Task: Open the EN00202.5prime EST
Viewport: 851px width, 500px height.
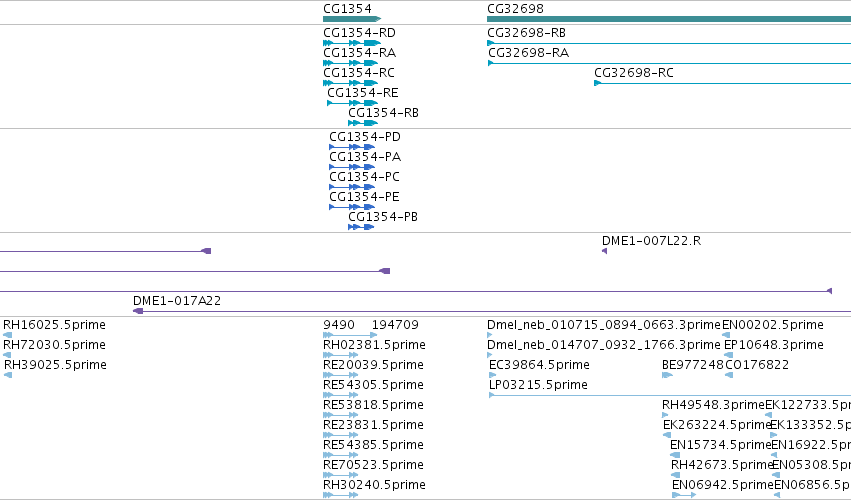Action: pyautogui.click(x=726, y=335)
